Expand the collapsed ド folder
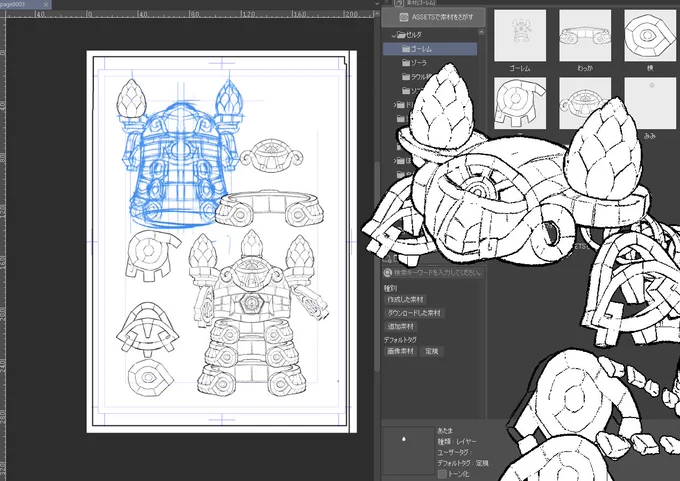 click(395, 105)
